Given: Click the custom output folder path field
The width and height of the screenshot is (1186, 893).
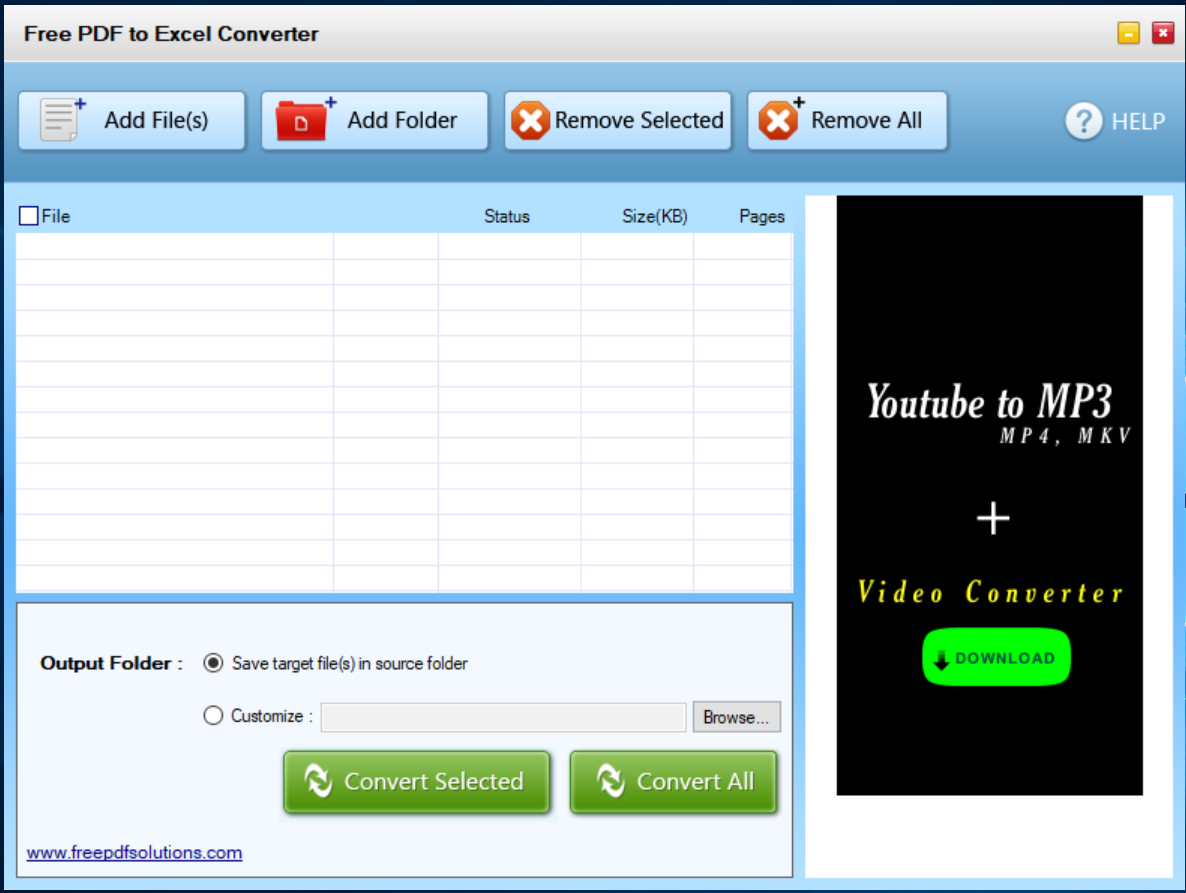Looking at the screenshot, I should 503,717.
